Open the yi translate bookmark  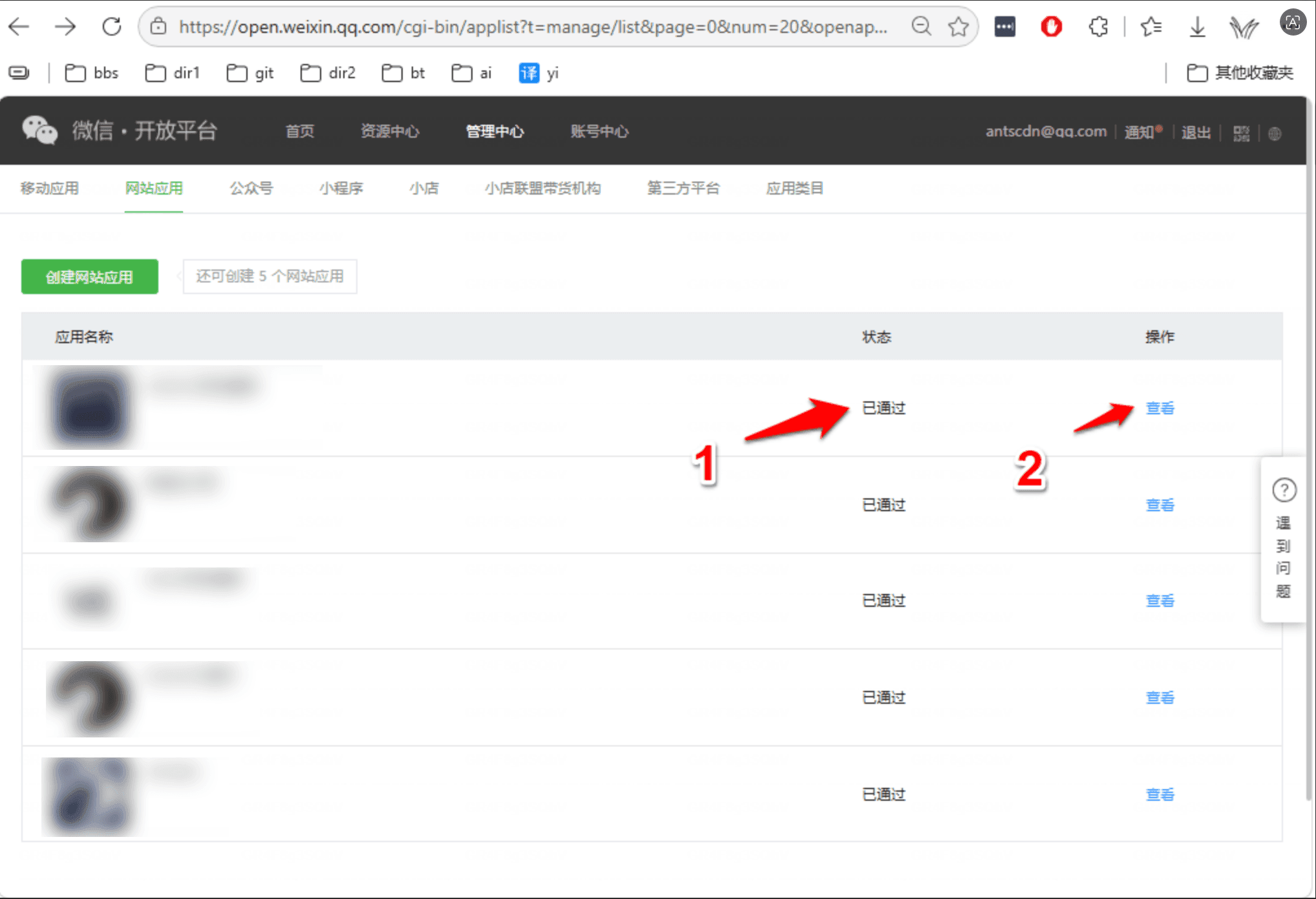click(538, 73)
